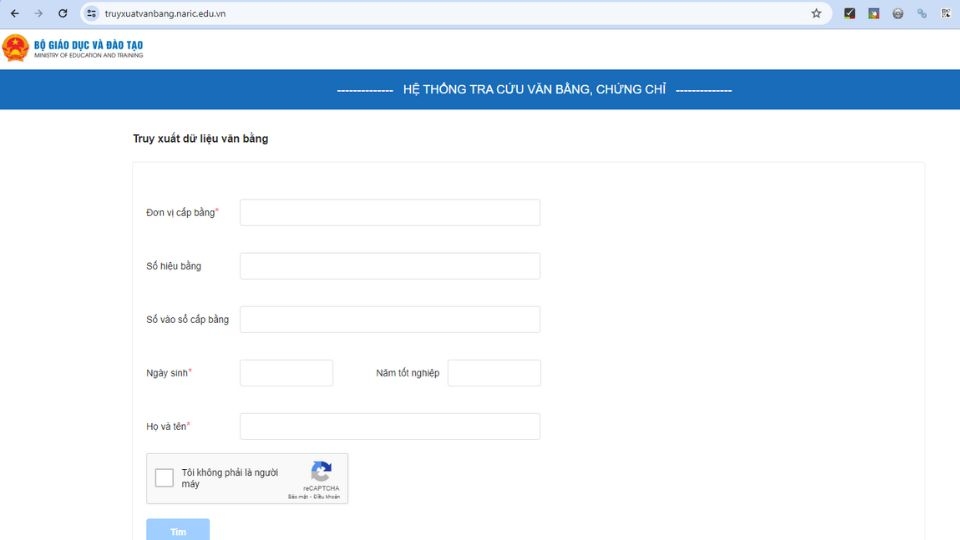Click the browser forward arrow
The image size is (960, 540).
coord(39,13)
